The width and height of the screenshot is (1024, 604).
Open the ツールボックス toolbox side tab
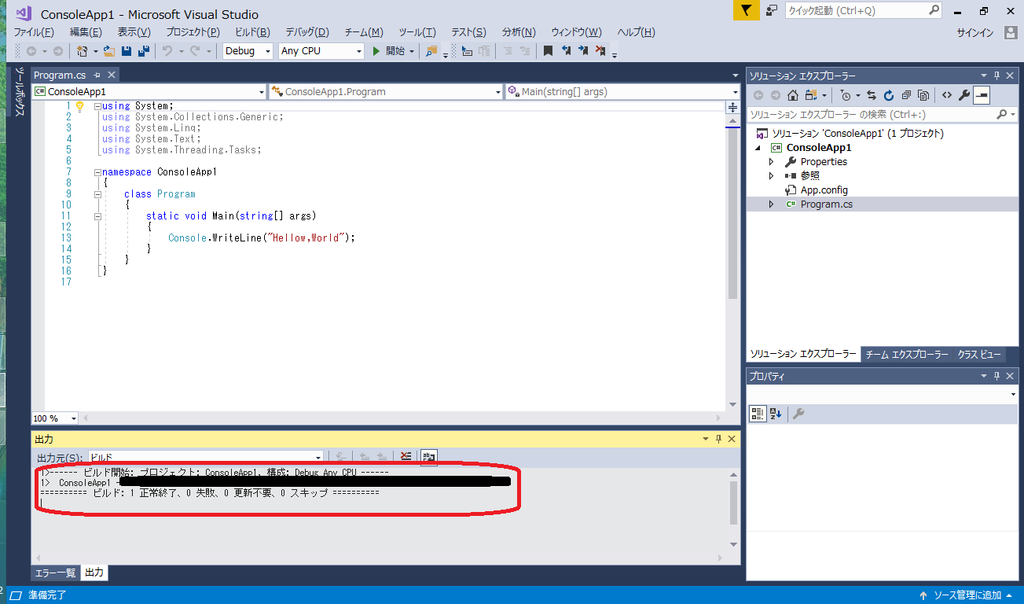pos(20,92)
